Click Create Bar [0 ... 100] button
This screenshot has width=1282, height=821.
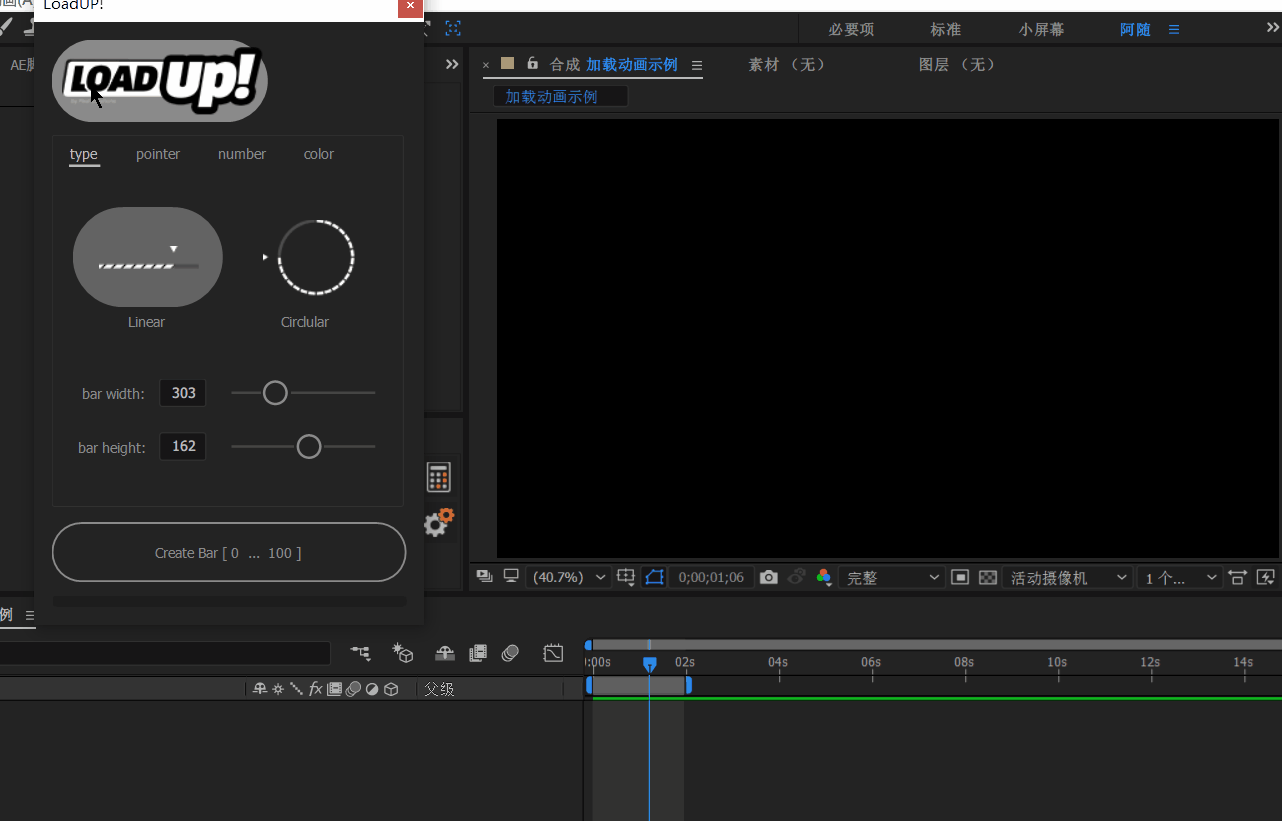[x=229, y=552]
